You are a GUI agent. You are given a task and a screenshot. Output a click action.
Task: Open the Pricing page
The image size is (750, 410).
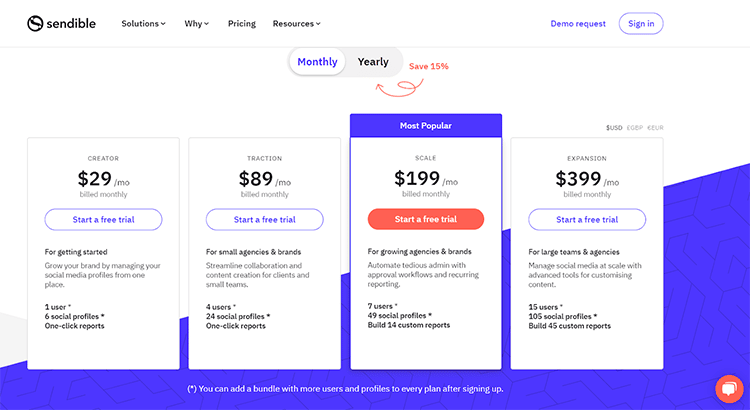click(241, 23)
